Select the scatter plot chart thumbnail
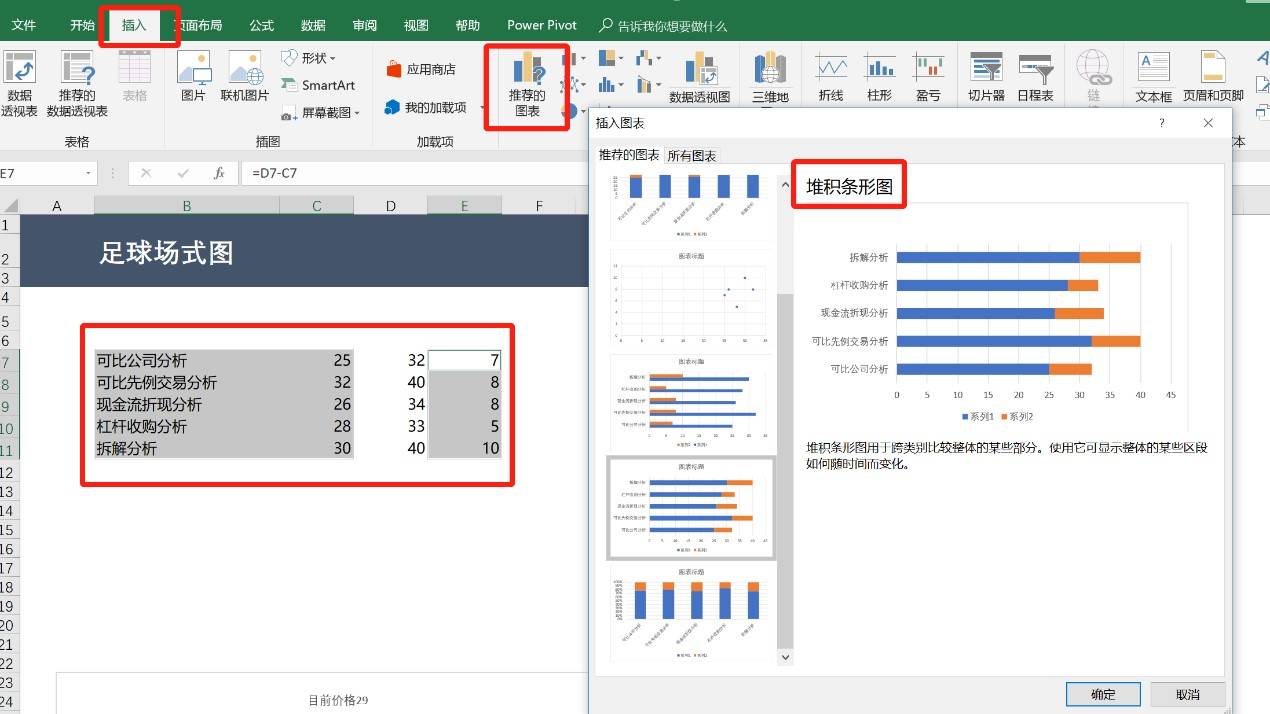 (692, 298)
